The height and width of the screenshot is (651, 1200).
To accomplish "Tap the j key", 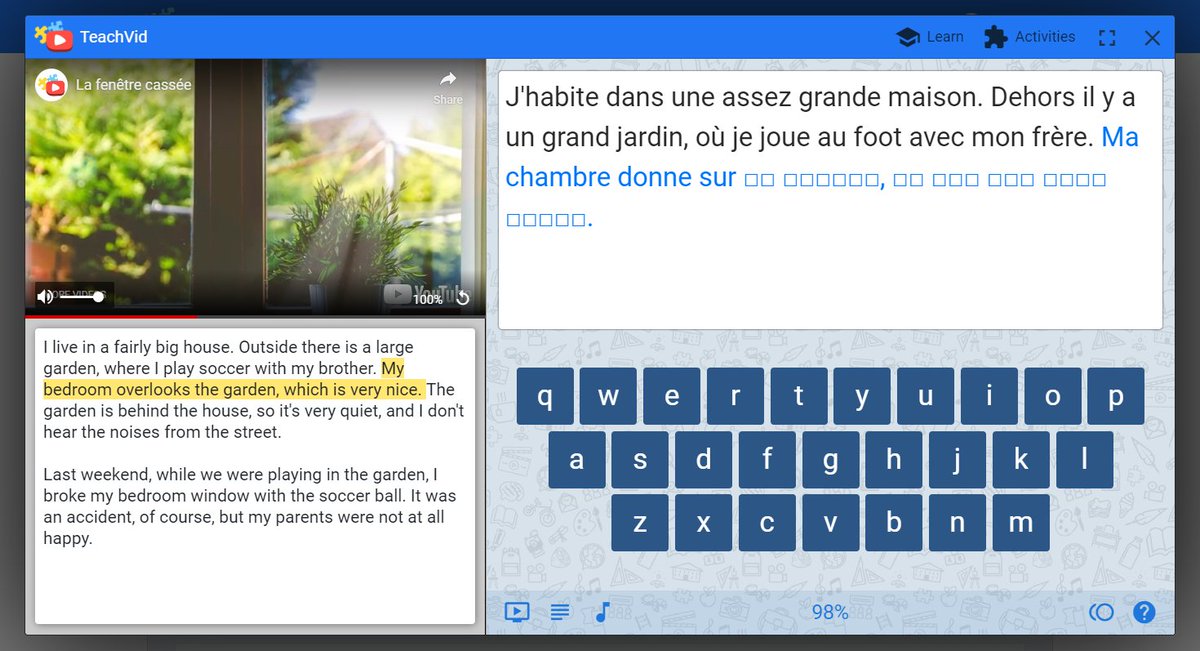I will (958, 460).
